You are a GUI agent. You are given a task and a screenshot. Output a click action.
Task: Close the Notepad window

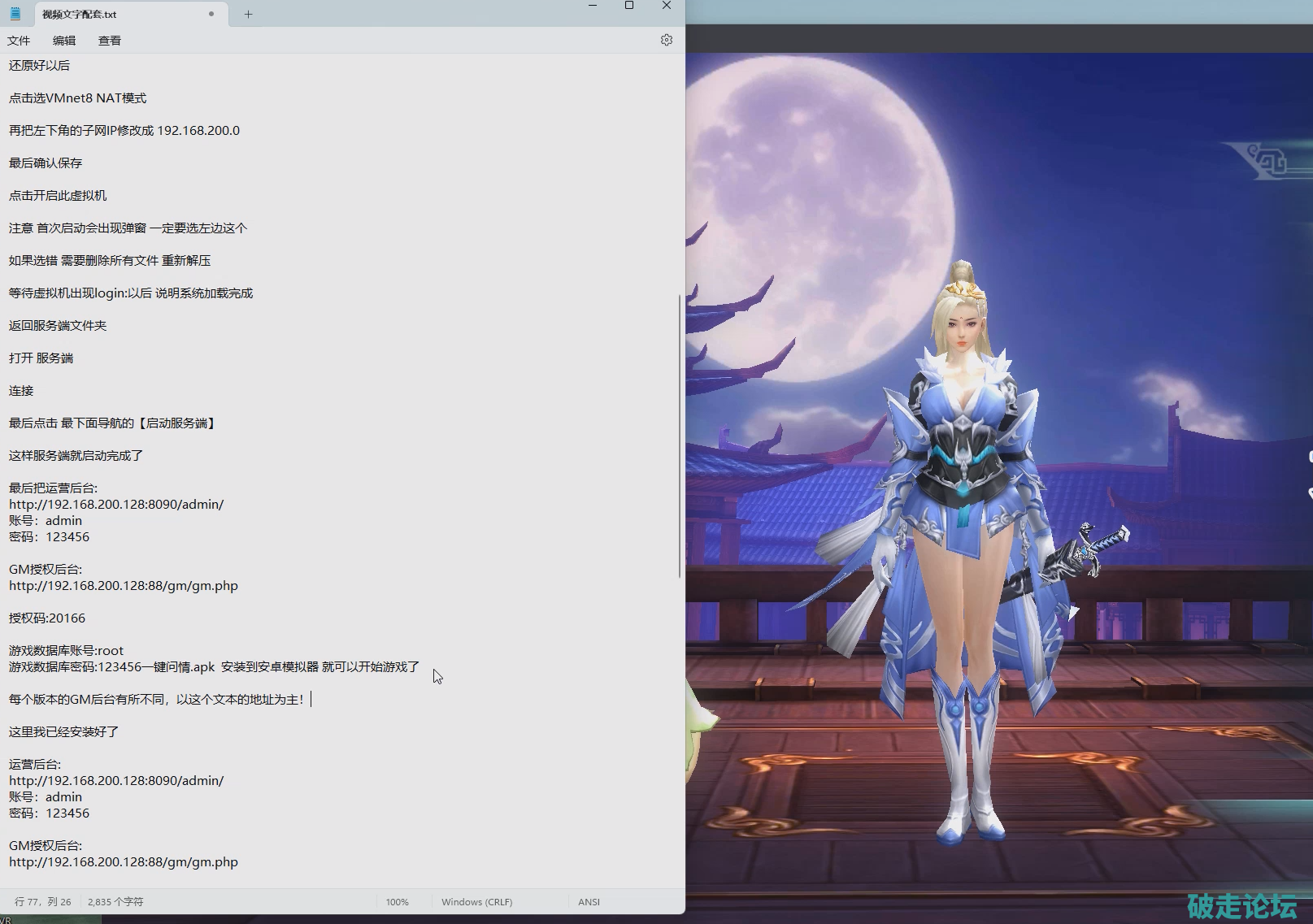point(667,6)
